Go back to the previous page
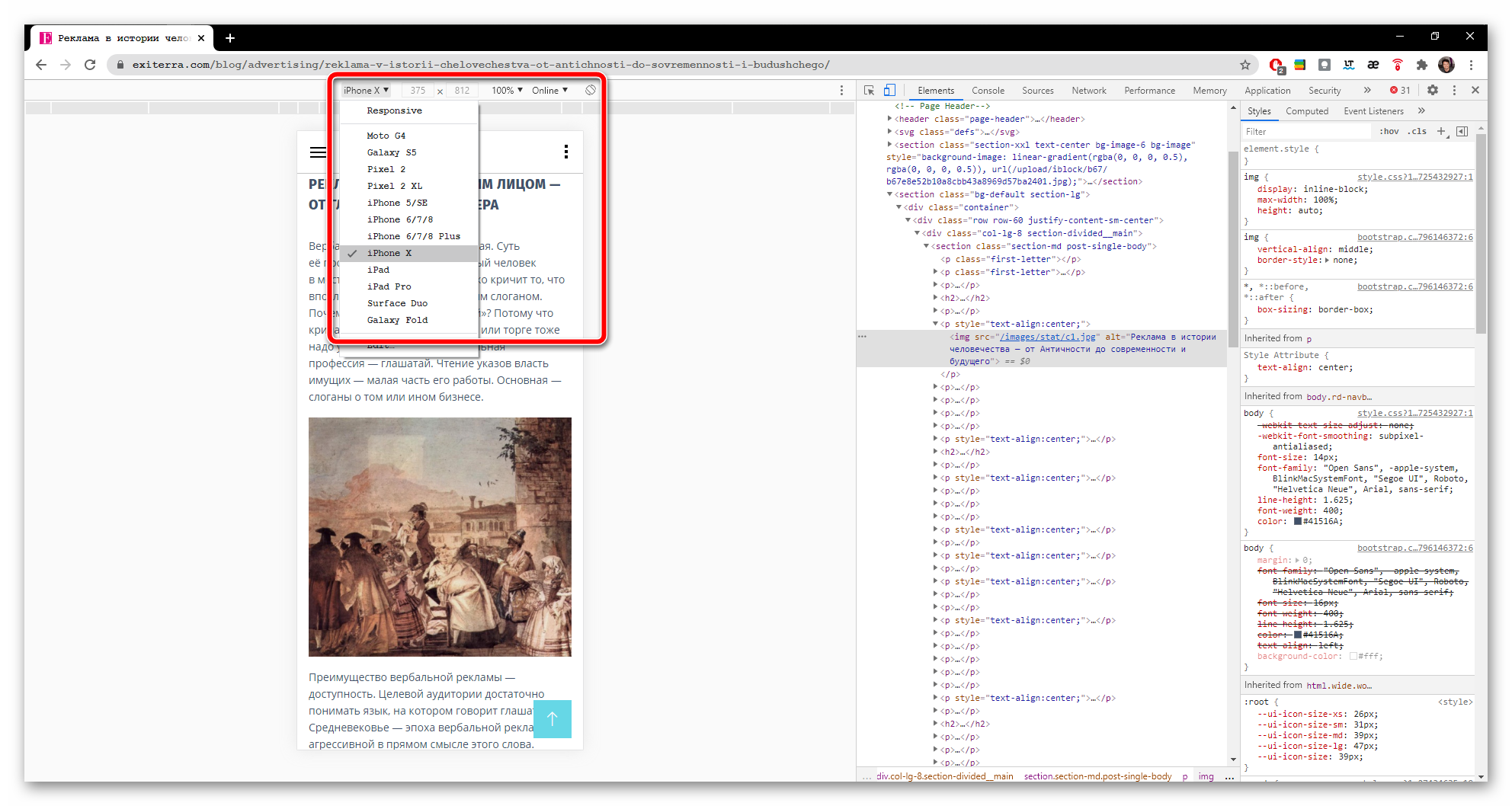 tap(41, 65)
